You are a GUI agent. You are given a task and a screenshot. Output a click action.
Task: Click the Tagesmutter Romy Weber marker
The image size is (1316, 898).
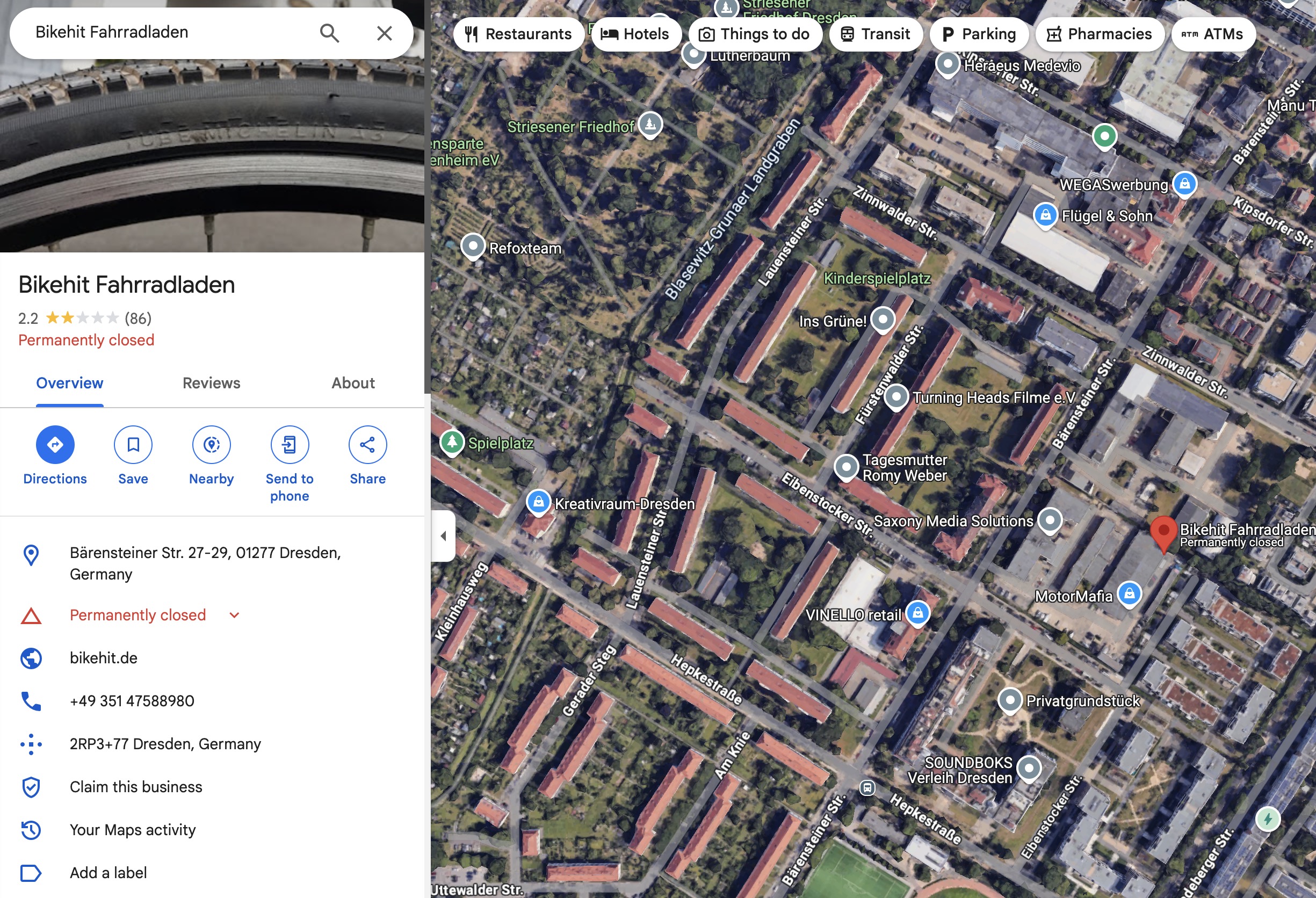[847, 468]
